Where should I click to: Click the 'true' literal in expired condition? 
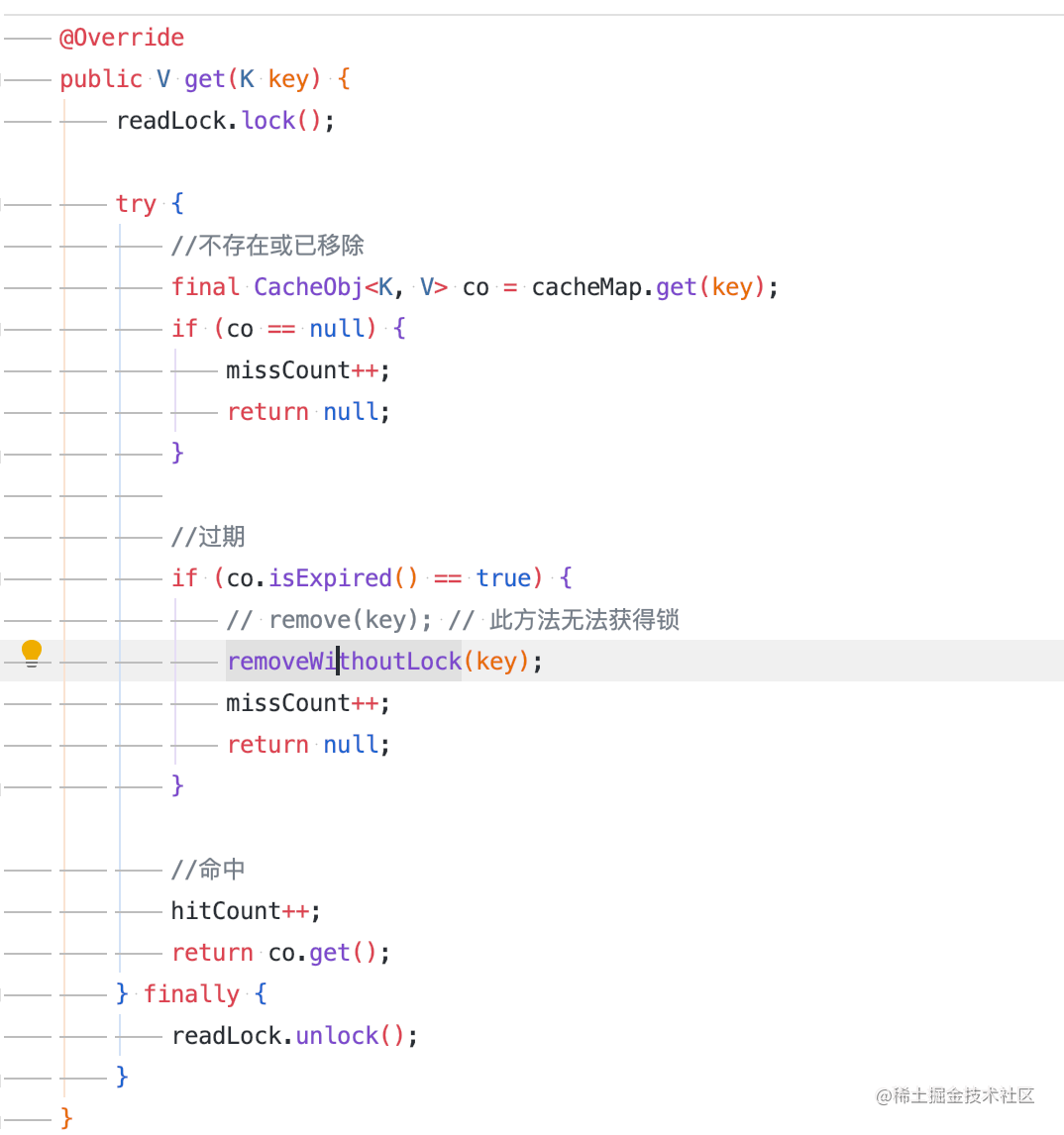click(504, 578)
